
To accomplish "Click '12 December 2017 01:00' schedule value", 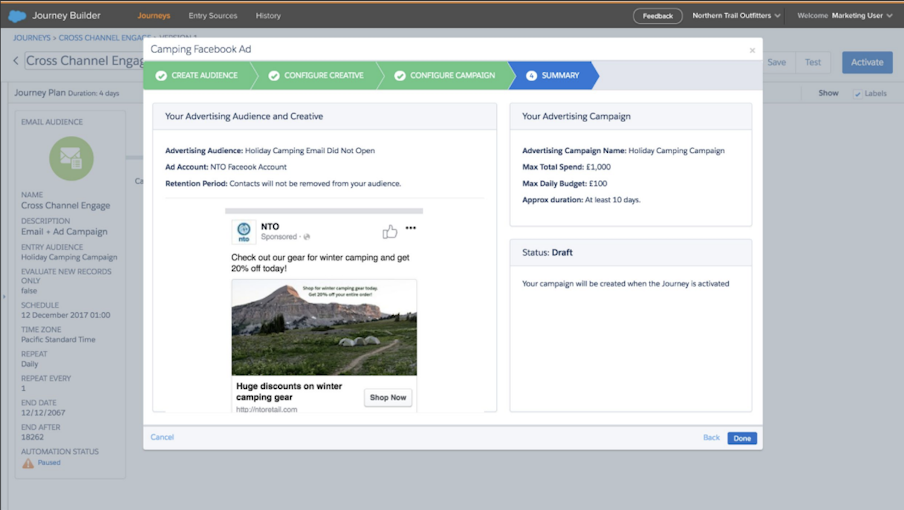I will (66, 315).
